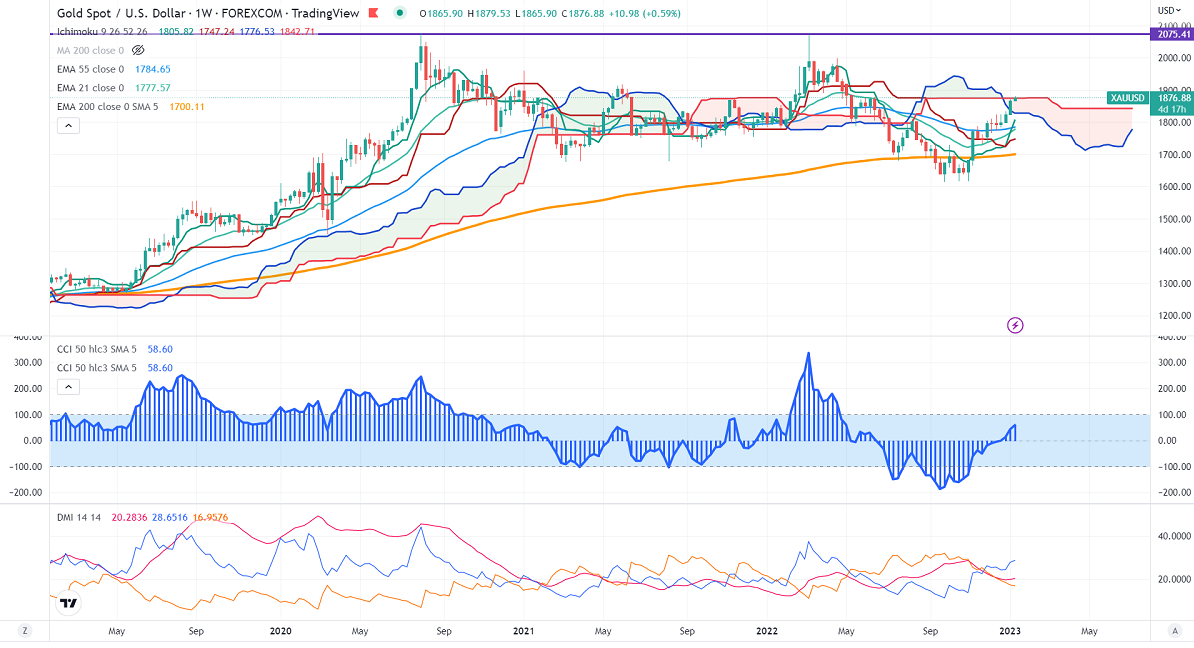Viewport: 1194px width, 648px height.
Task: Collapse the CCI pane indicator legend
Action: [x=69, y=387]
